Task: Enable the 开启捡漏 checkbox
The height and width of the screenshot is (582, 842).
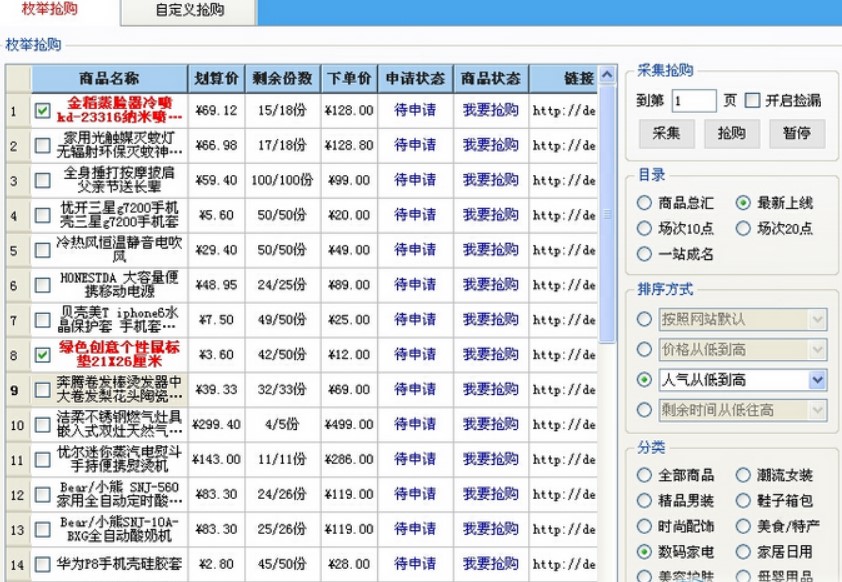Action: coord(753,100)
